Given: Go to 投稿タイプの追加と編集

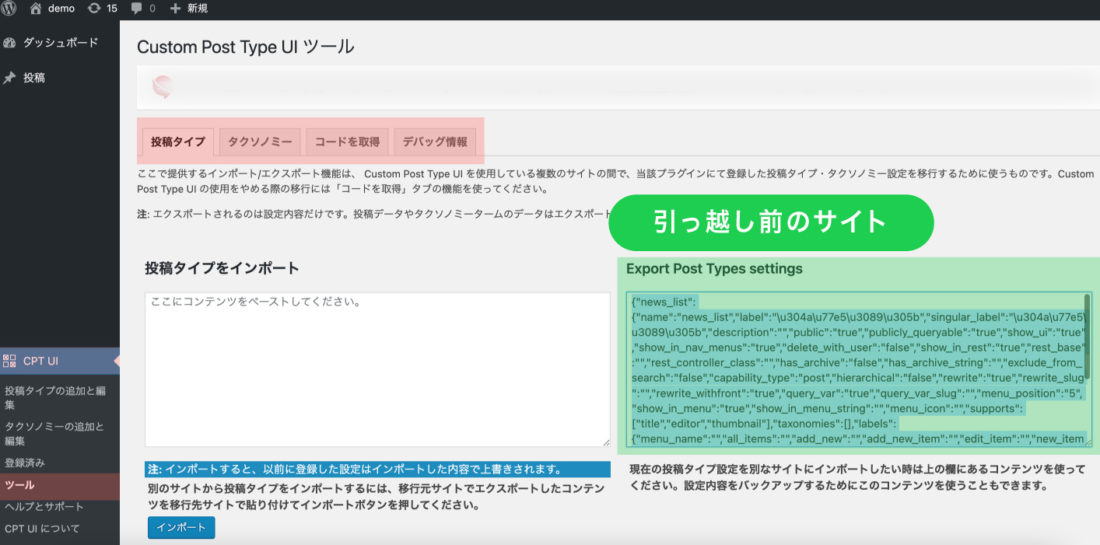Looking at the screenshot, I should point(54,398).
